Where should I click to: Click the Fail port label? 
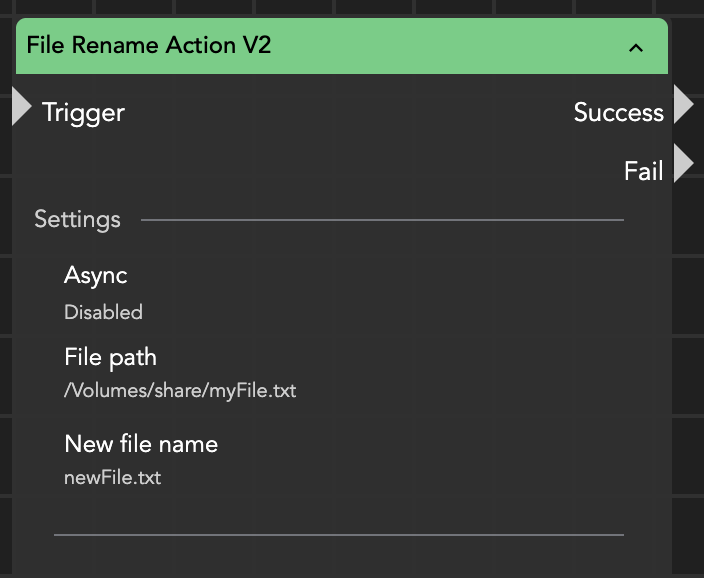(x=643, y=171)
